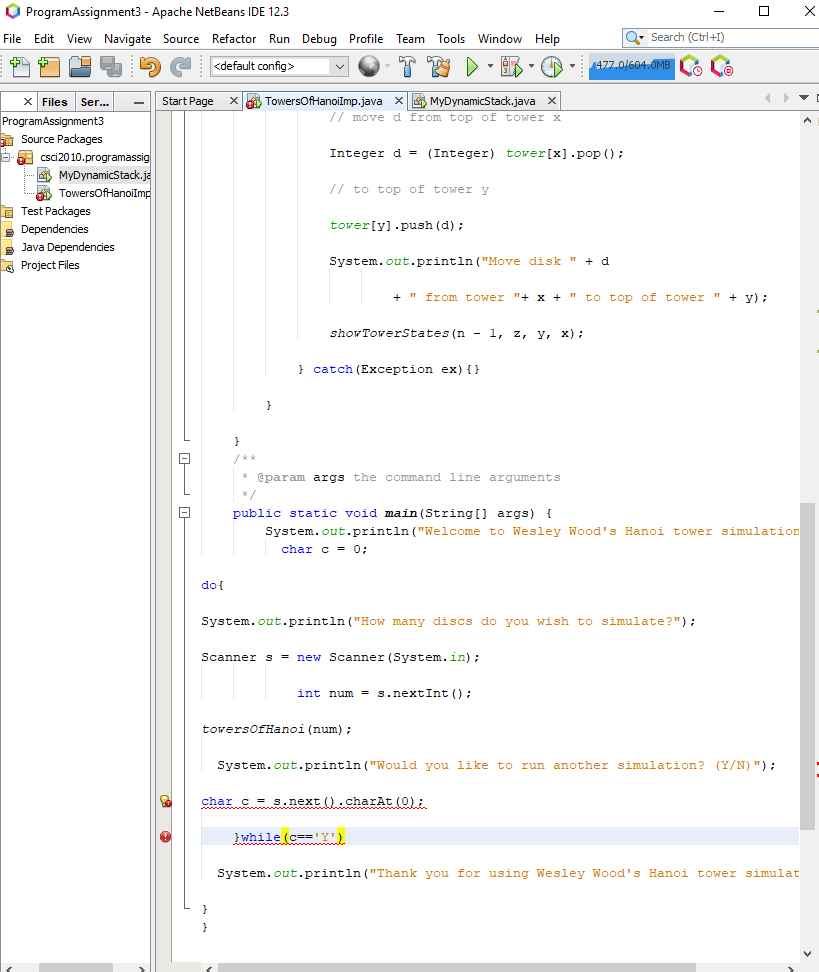Switch to the Start Page tab
The width and height of the screenshot is (819, 972).
pyautogui.click(x=187, y=101)
